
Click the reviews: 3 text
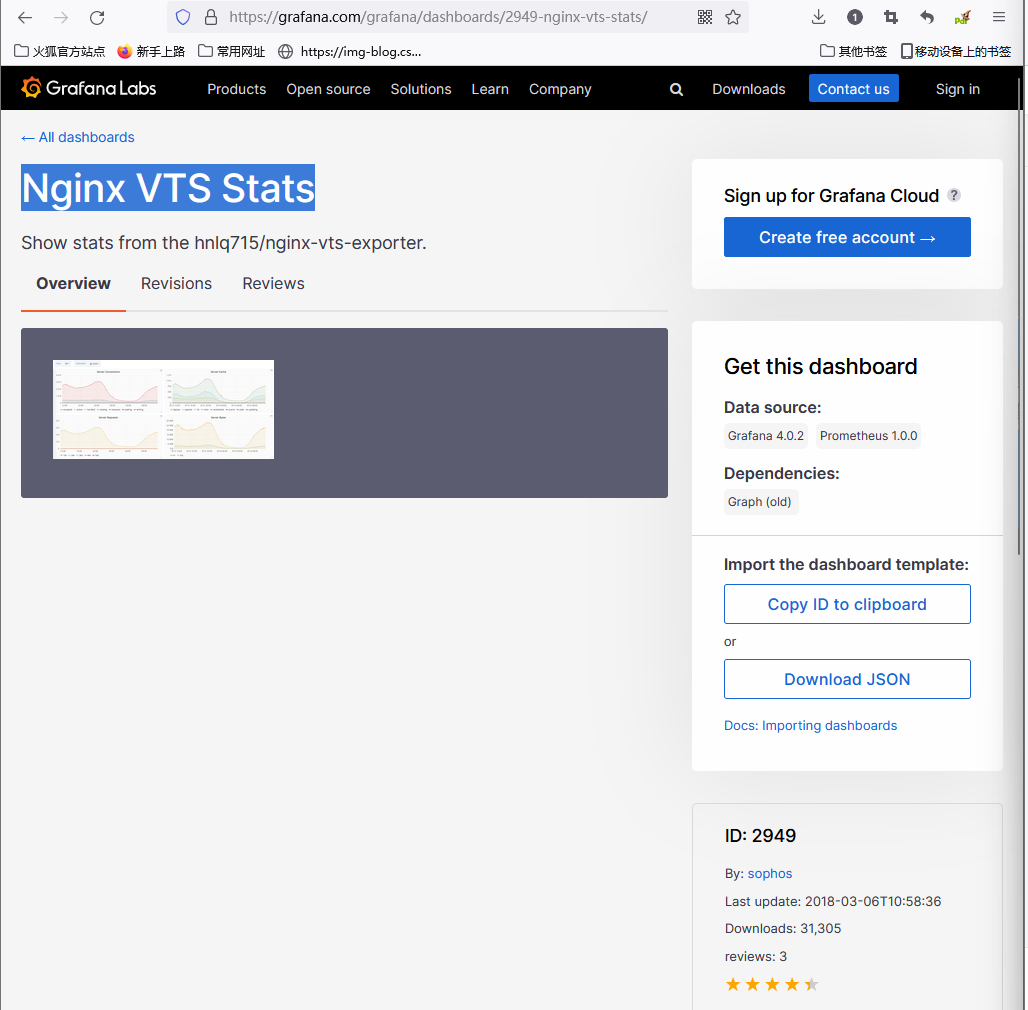(755, 956)
